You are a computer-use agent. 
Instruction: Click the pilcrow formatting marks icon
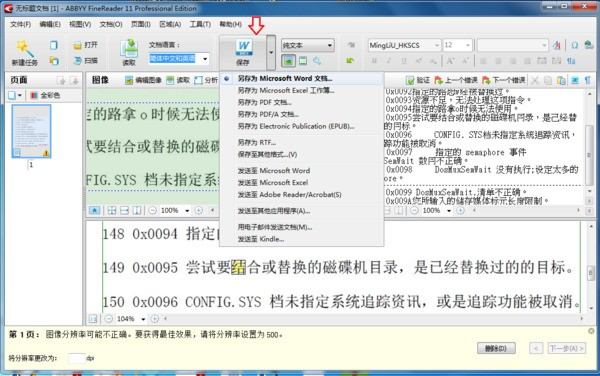pos(588,80)
